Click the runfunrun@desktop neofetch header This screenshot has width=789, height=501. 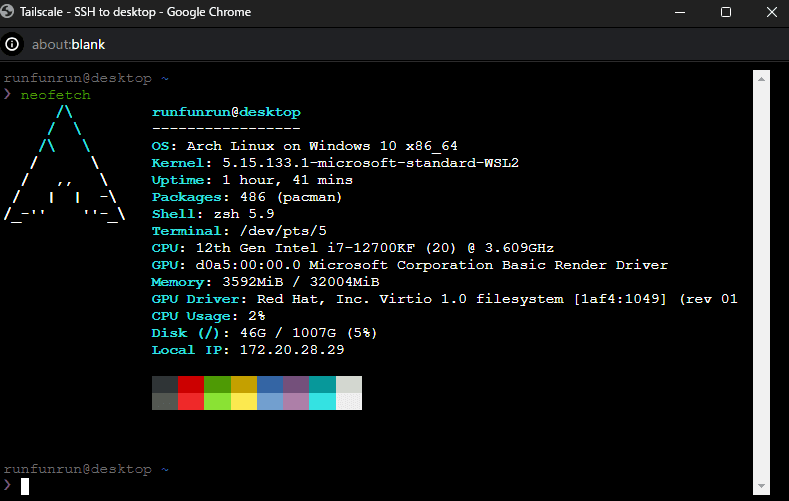(226, 112)
